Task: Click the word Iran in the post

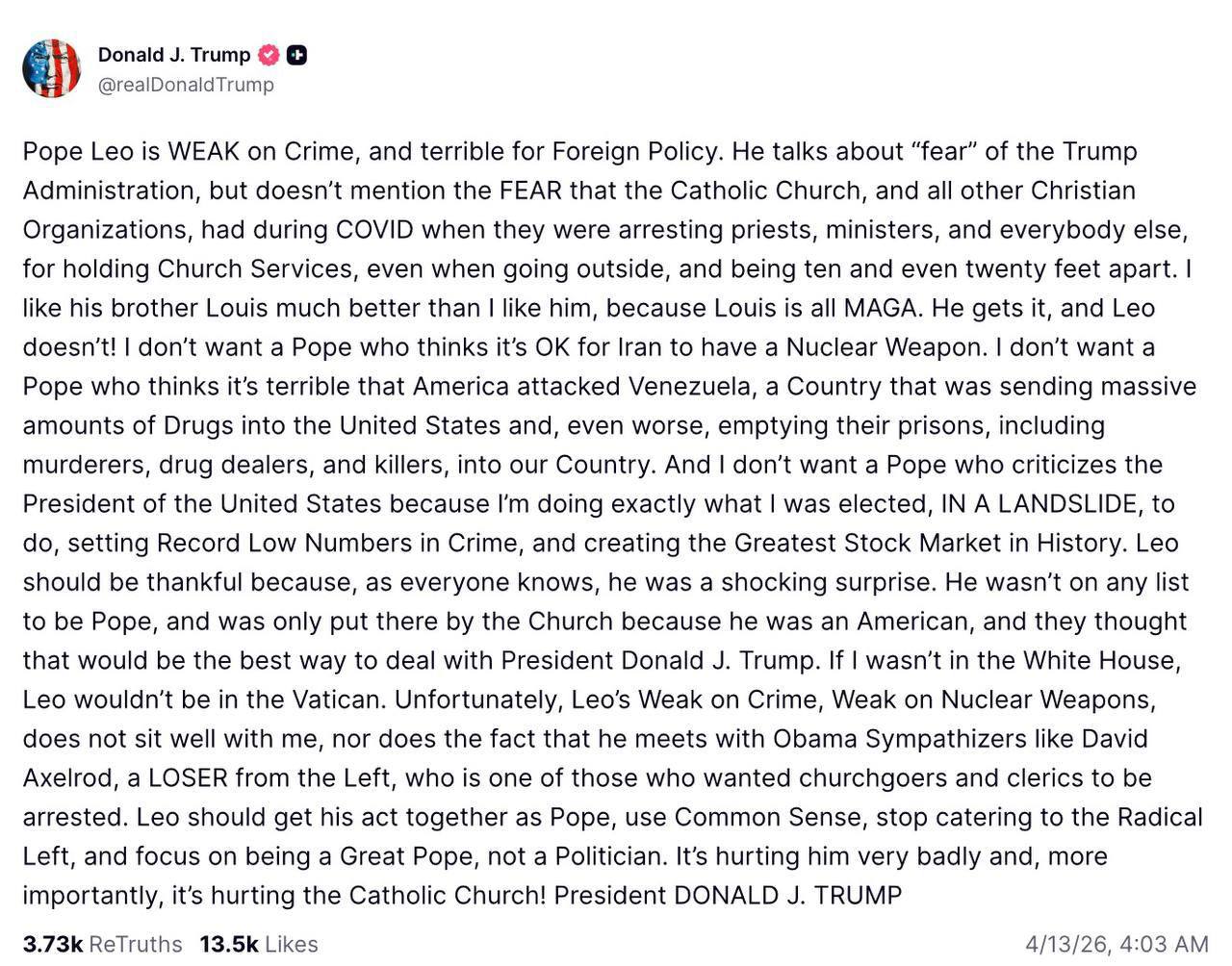Action: pyautogui.click(x=639, y=347)
